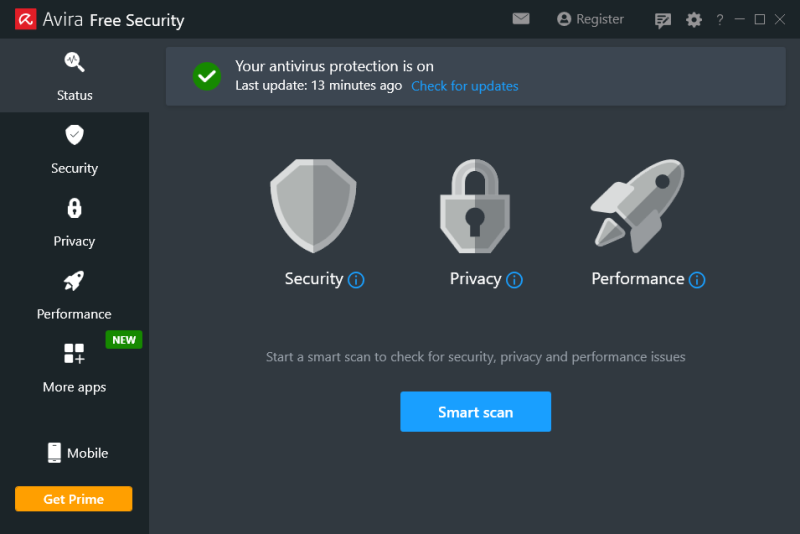Open settings gear icon
Screen dimensions: 800x534
(694, 20)
